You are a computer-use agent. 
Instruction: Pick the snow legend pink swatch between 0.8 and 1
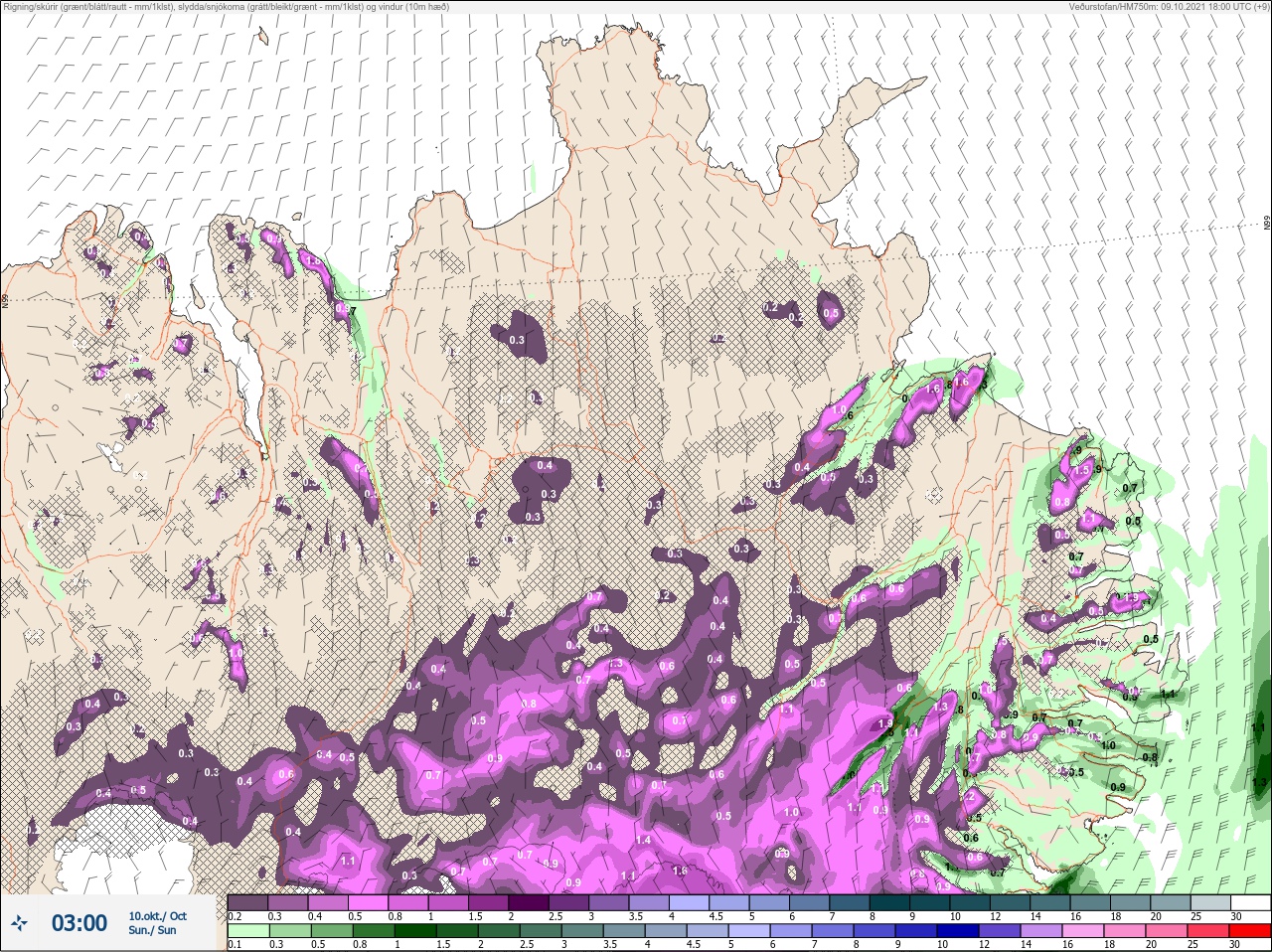click(x=408, y=902)
